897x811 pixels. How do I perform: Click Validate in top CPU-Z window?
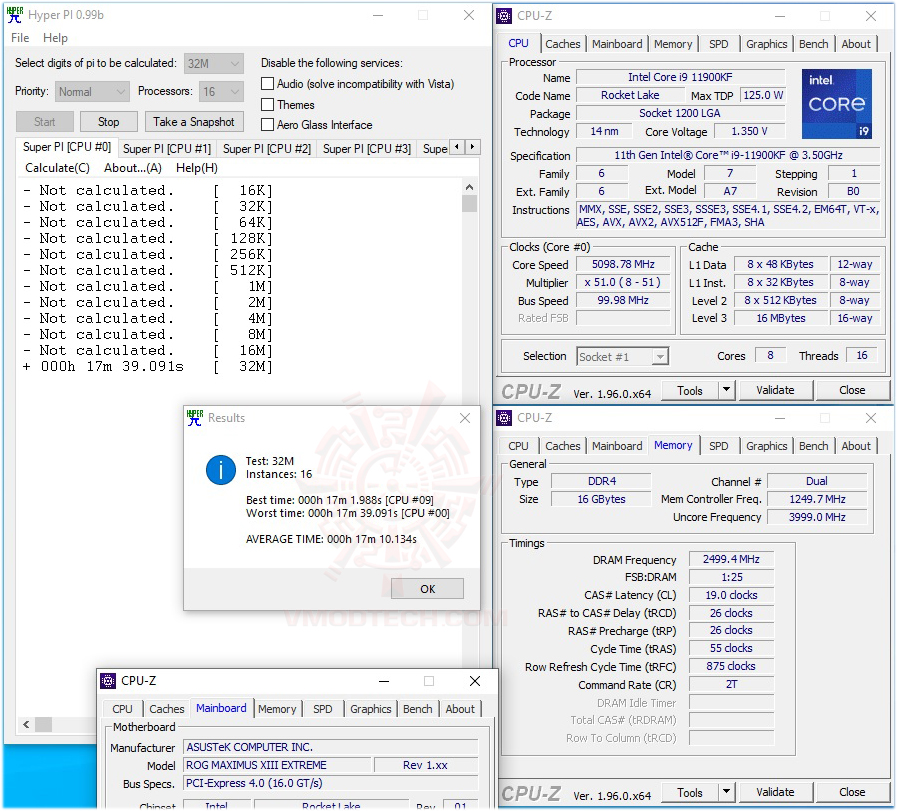pos(775,390)
